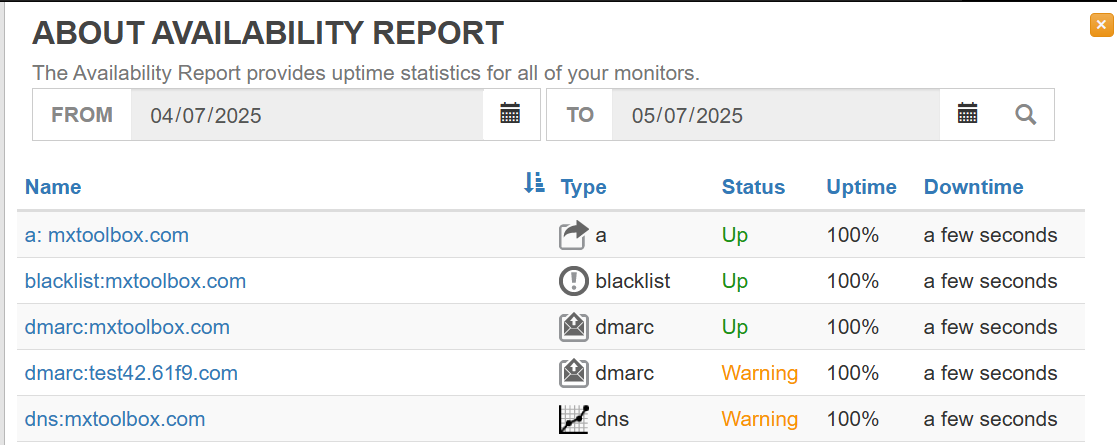Screen dimensions: 1117x445
Task: Sort the table by Downtime column
Action: (973, 187)
